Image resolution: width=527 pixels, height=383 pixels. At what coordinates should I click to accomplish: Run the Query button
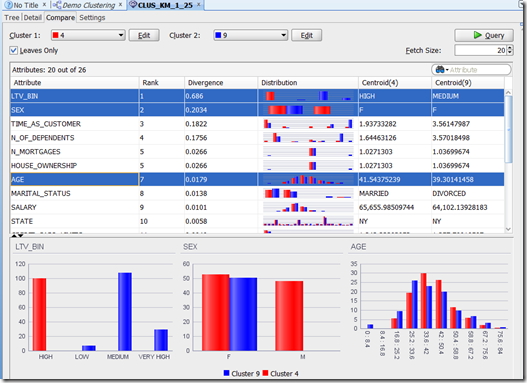[484, 35]
